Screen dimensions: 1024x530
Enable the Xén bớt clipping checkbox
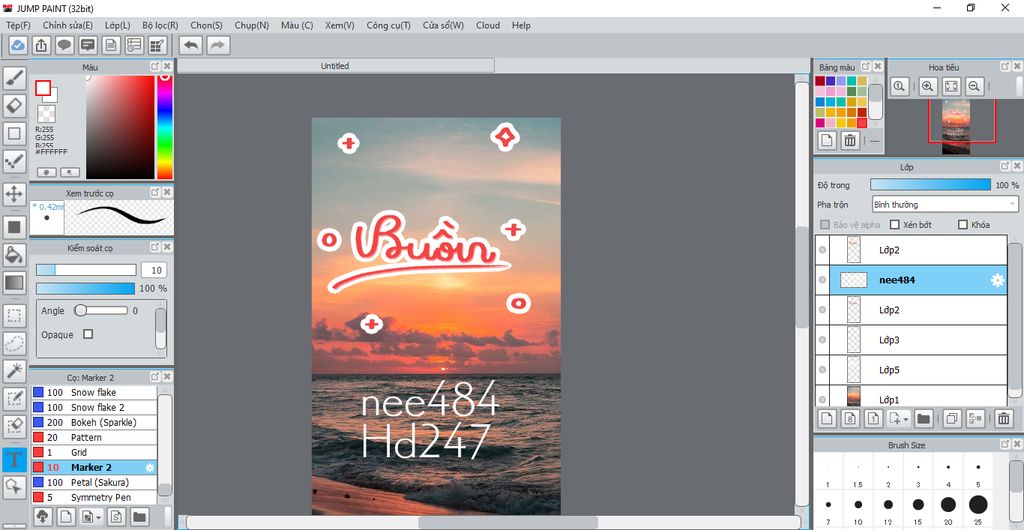tap(895, 225)
